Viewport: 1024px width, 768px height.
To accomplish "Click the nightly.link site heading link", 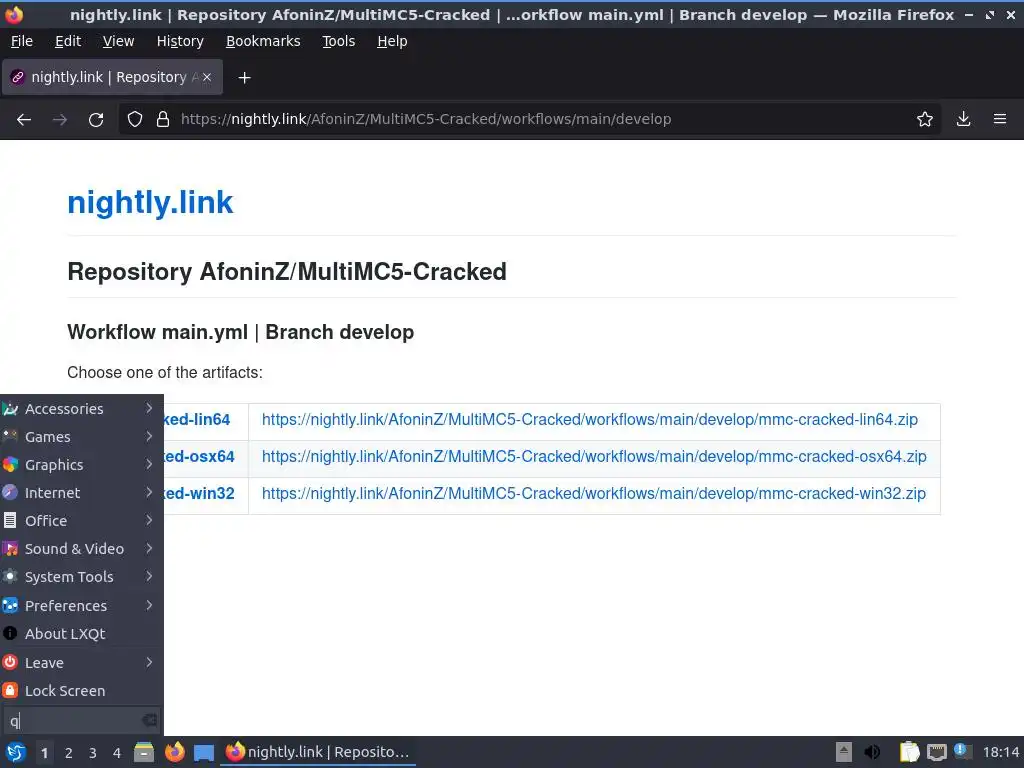I will pos(150,202).
